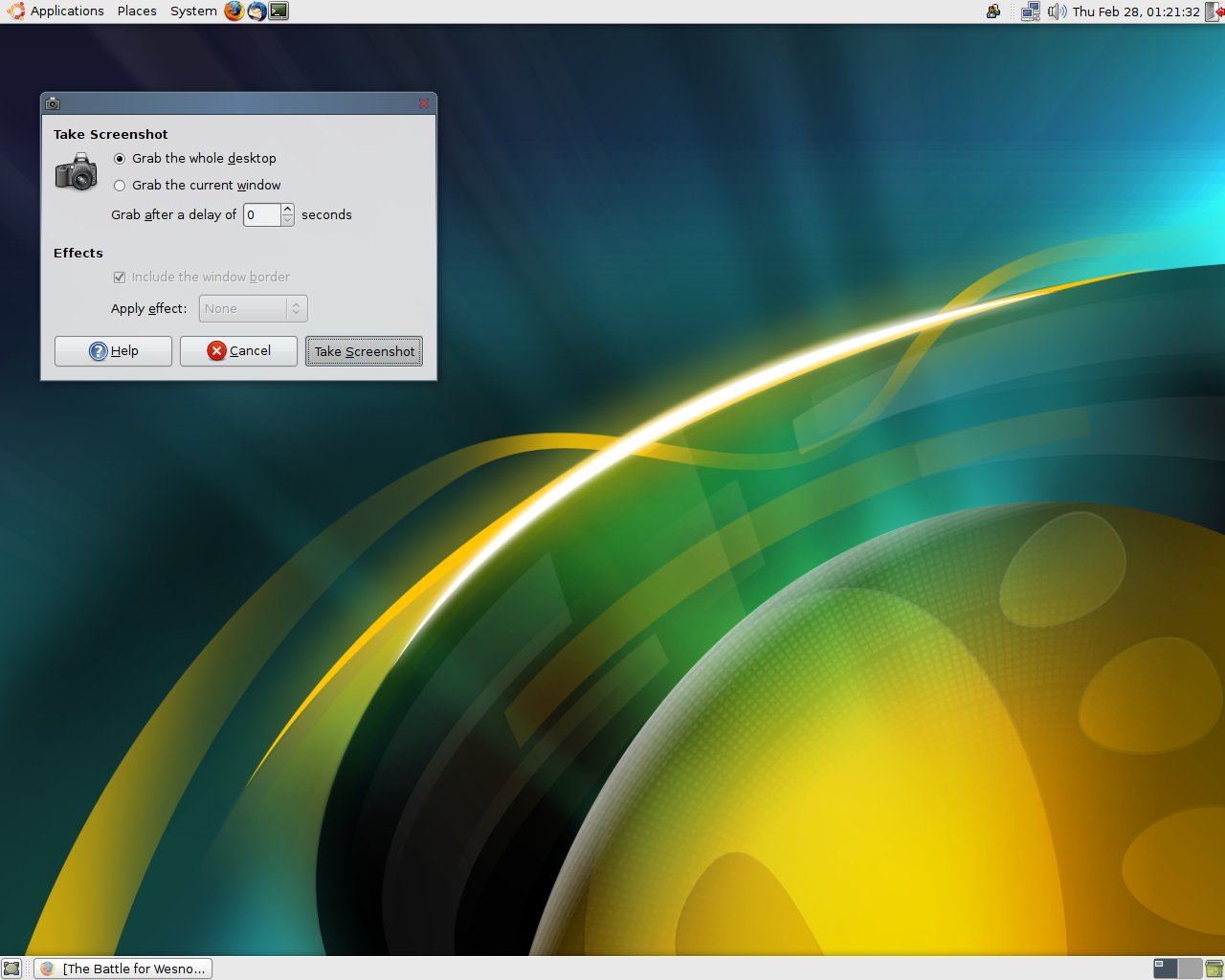Click the camera icon in the dialog title bar
1225x980 pixels.
click(x=53, y=103)
